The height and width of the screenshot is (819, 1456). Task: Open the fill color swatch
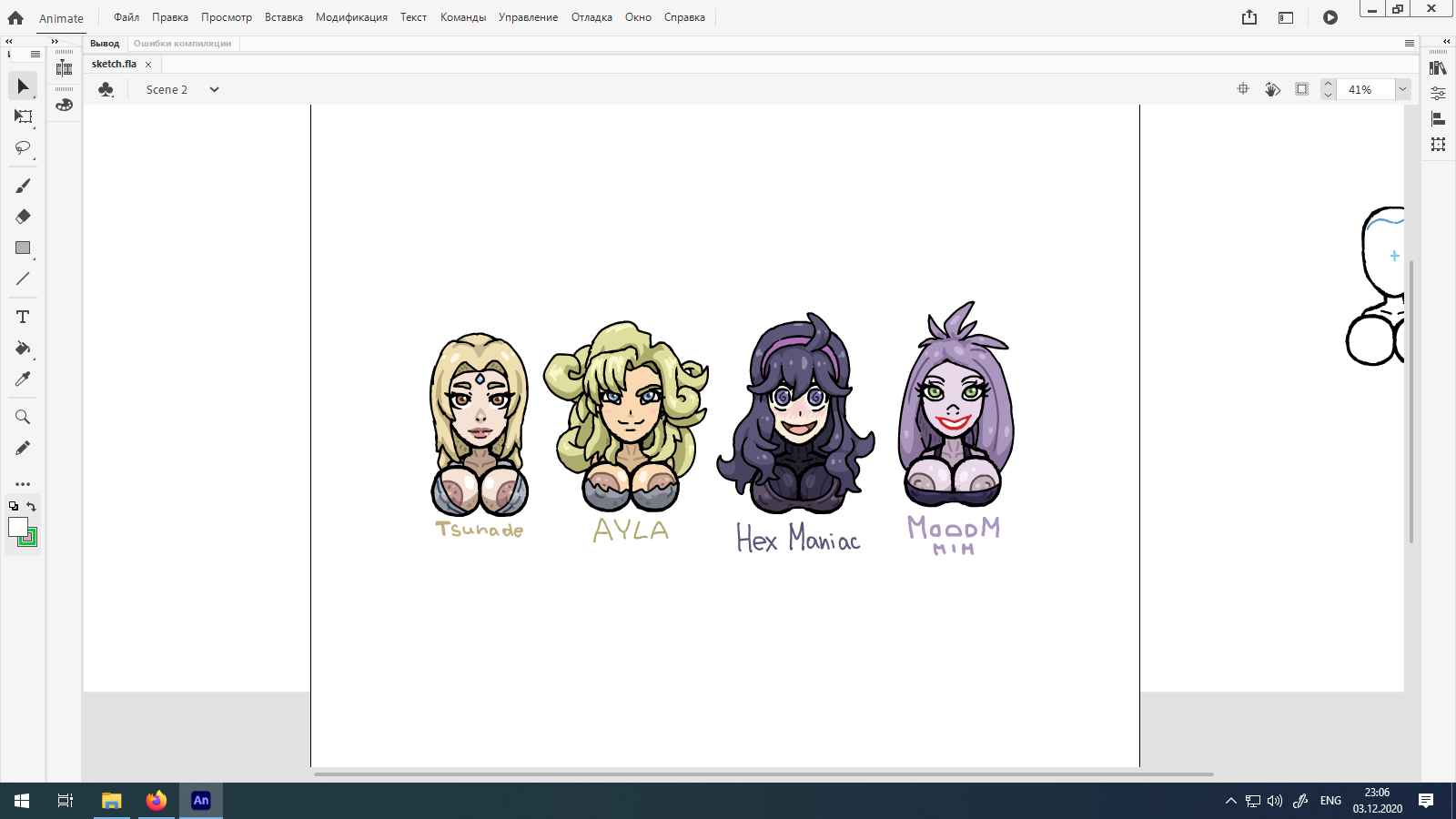coord(17,527)
